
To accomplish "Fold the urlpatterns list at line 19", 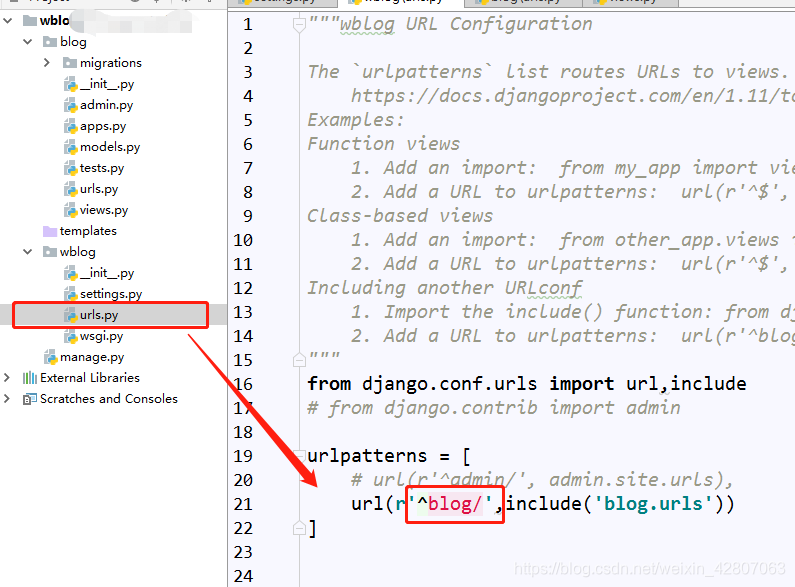I will click(x=299, y=456).
